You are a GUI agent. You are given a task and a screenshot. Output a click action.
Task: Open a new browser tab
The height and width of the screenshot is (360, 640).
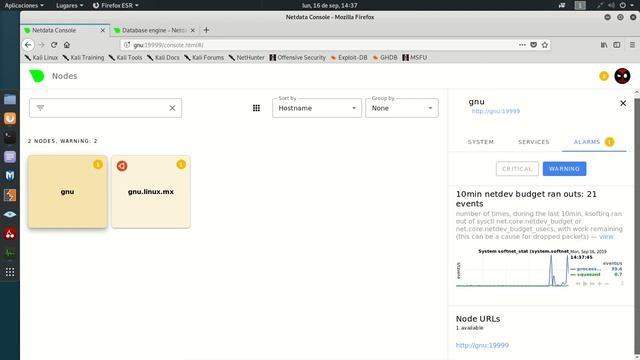[206, 30]
